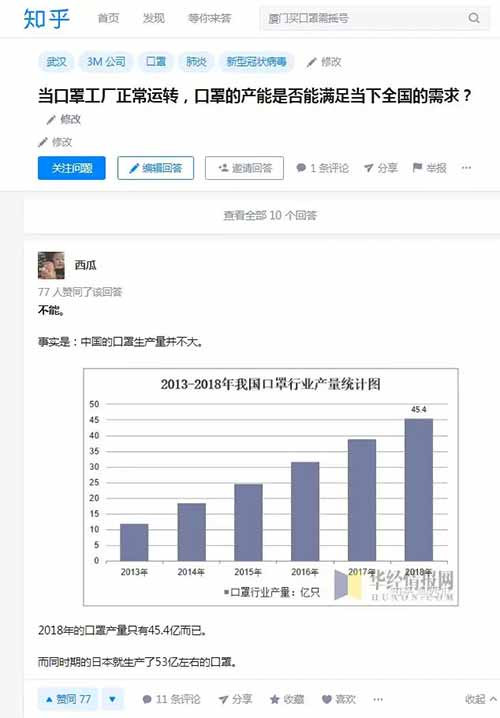Image resolution: width=500 pixels, height=718 pixels.
Task: Open the 武汉 topic tag
Action: coord(56,62)
